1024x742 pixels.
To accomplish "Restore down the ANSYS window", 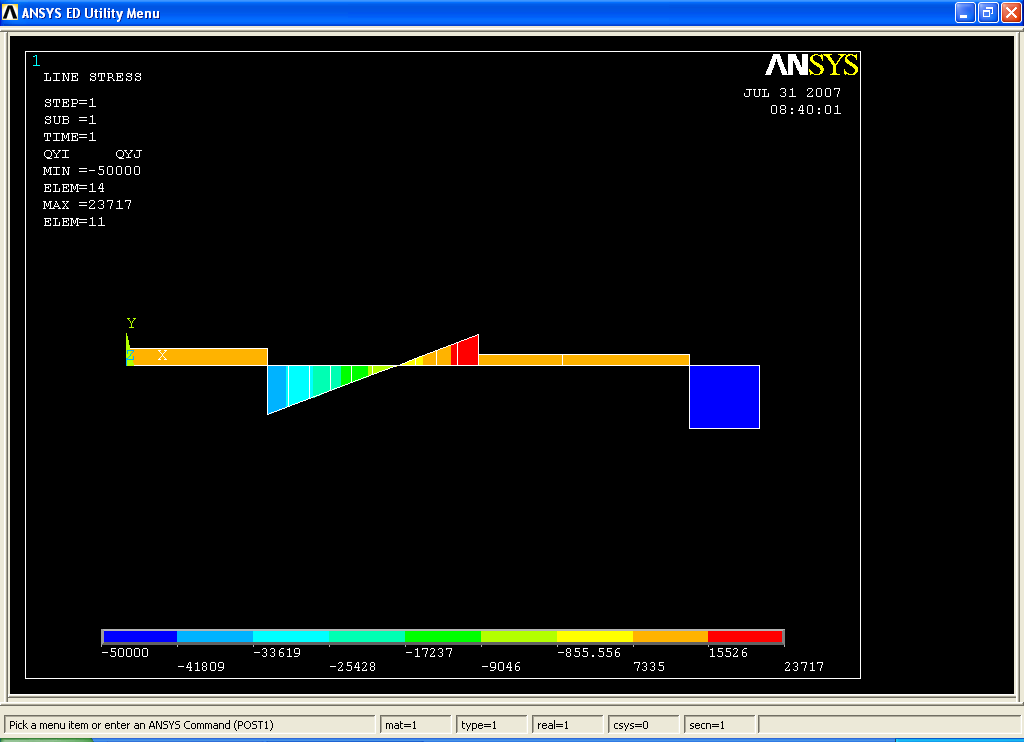I will (988, 12).
